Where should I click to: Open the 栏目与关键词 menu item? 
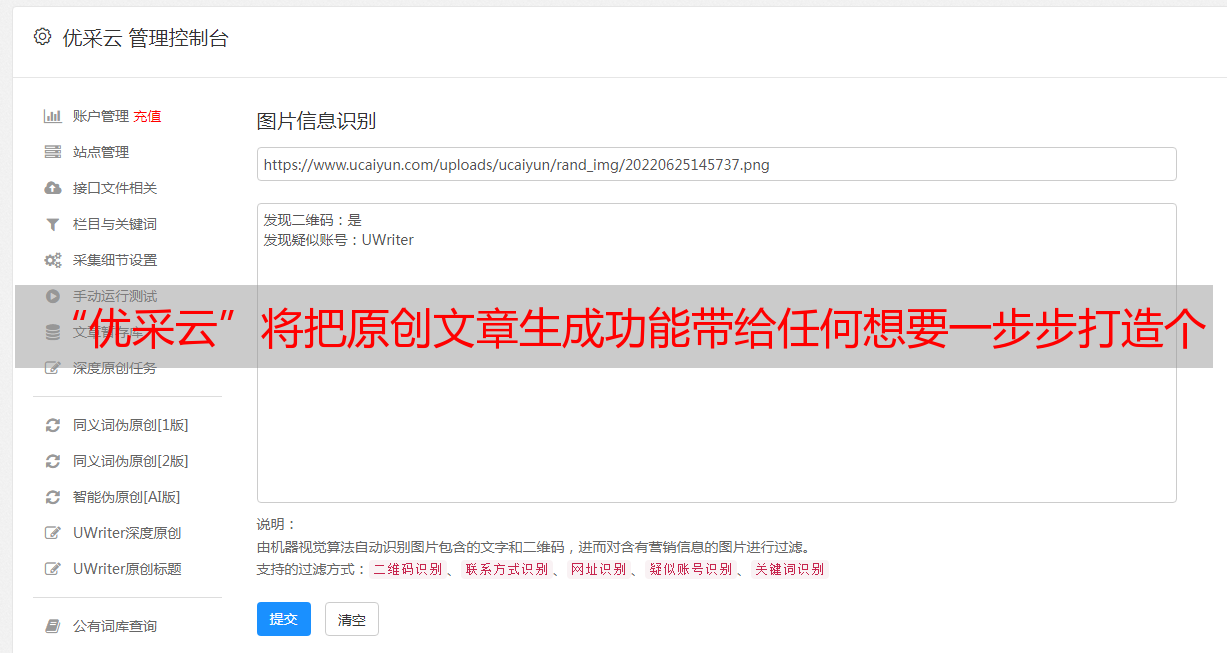(115, 224)
